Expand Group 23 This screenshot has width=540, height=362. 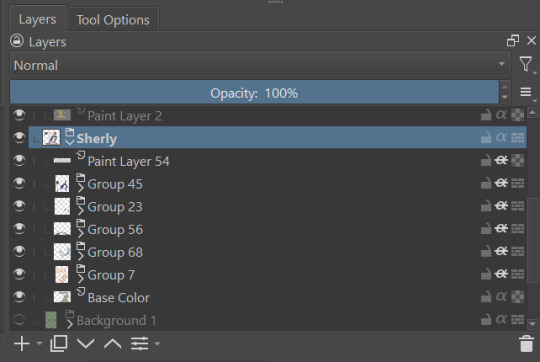(81, 210)
